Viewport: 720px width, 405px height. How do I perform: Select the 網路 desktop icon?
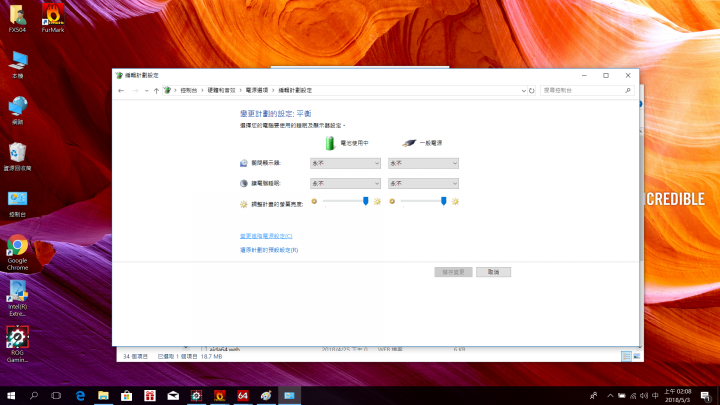[17, 111]
